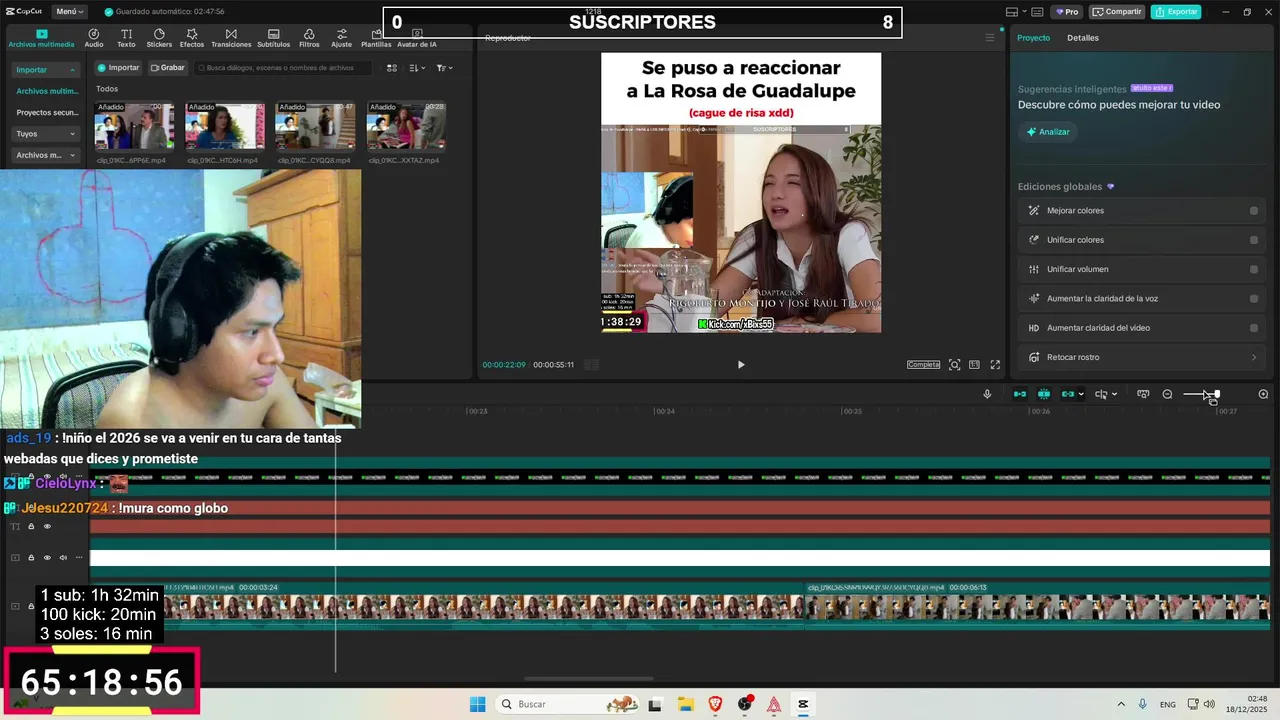Open the Transiciones tab
The width and height of the screenshot is (1280, 720).
(231, 38)
